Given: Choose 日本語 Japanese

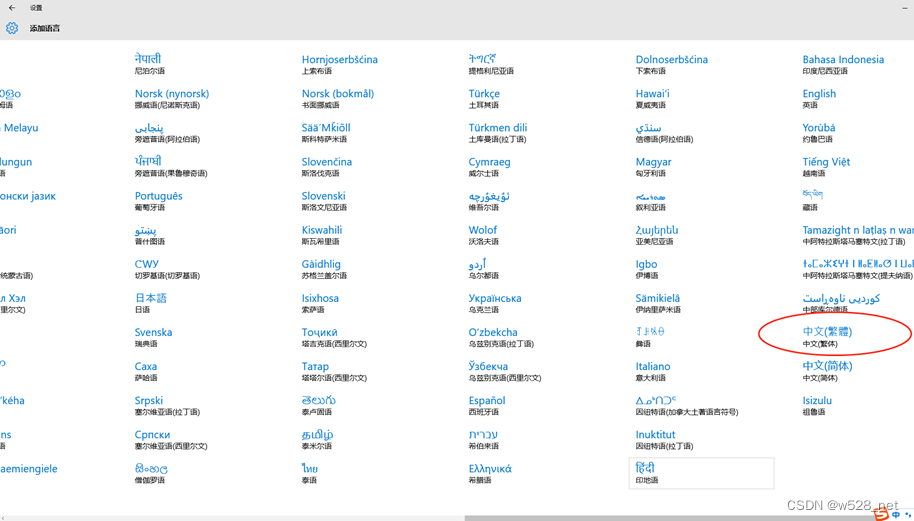Looking at the screenshot, I should [150, 303].
